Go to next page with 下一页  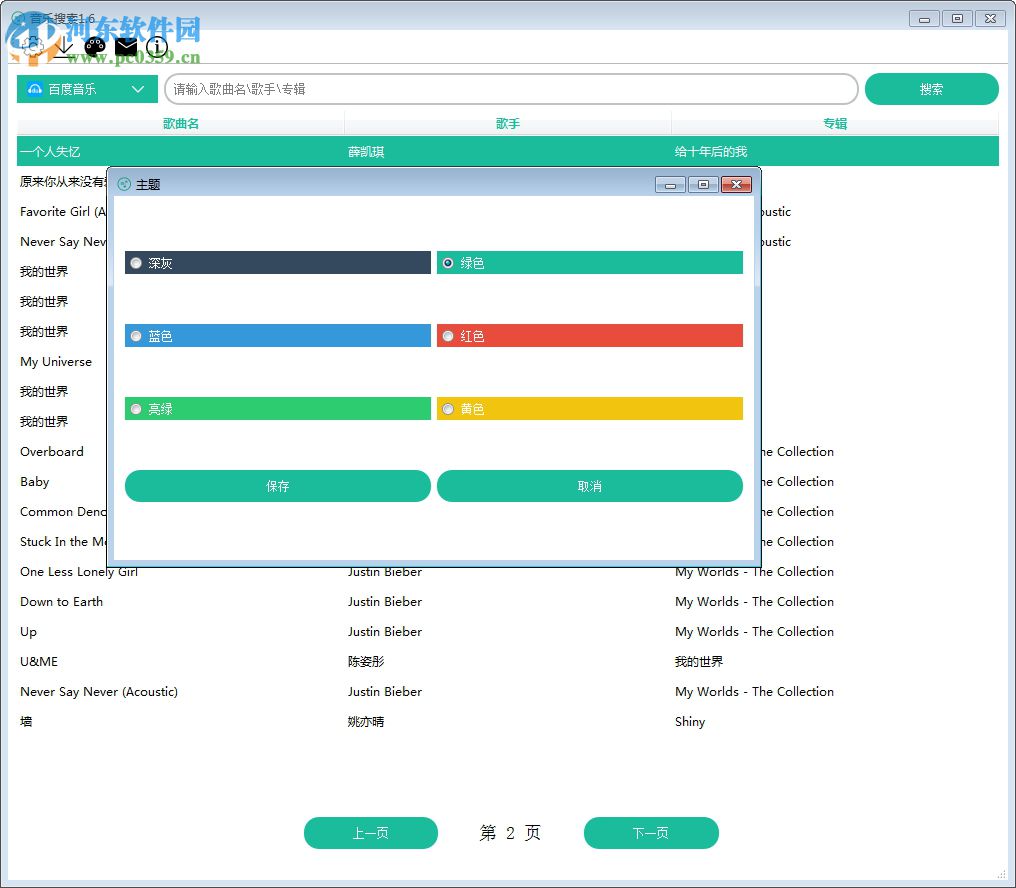point(651,833)
